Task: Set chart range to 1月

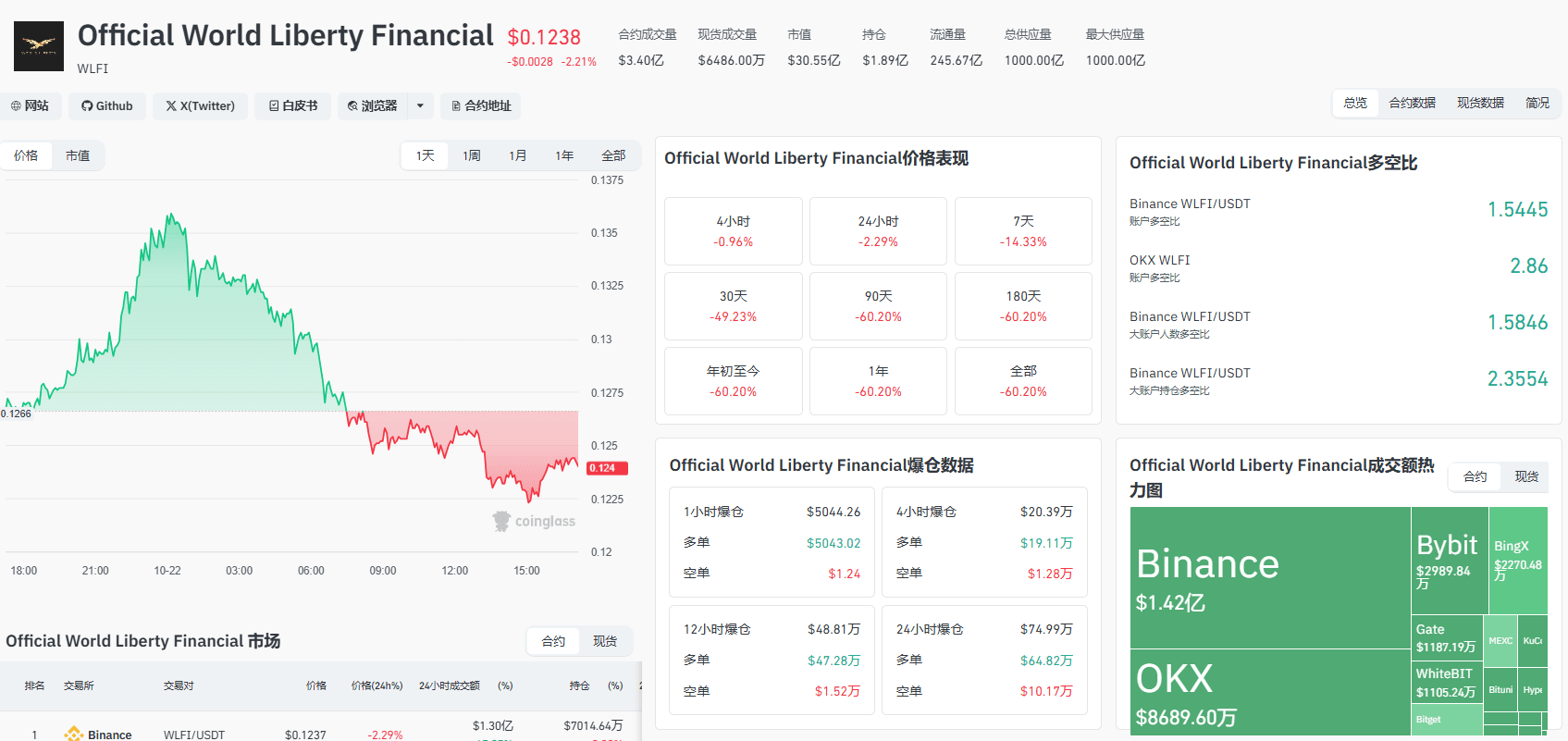Action: click(518, 155)
